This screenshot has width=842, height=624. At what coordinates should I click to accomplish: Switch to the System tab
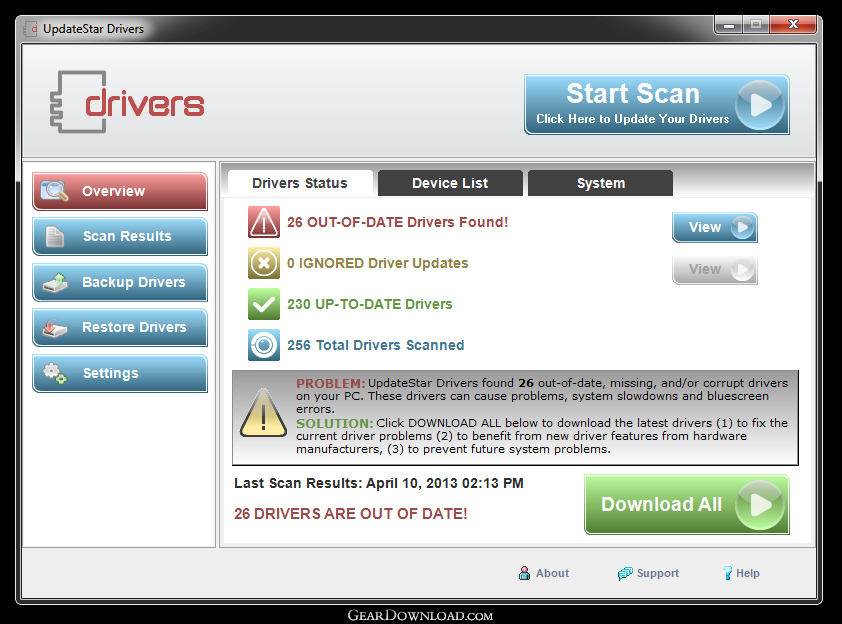point(600,183)
